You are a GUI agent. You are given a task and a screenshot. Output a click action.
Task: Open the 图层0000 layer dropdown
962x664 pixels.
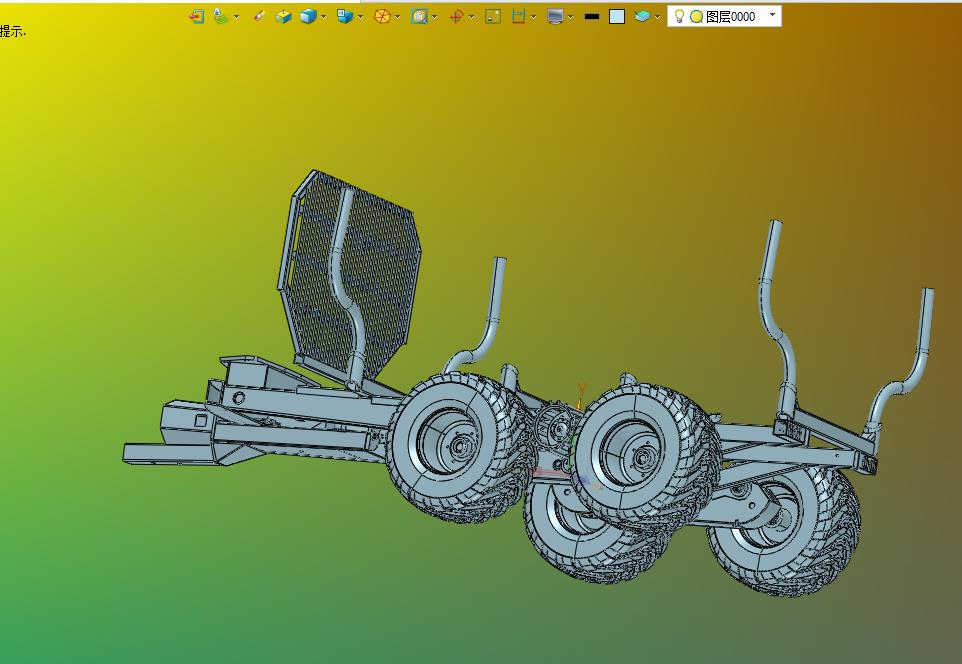[x=772, y=16]
